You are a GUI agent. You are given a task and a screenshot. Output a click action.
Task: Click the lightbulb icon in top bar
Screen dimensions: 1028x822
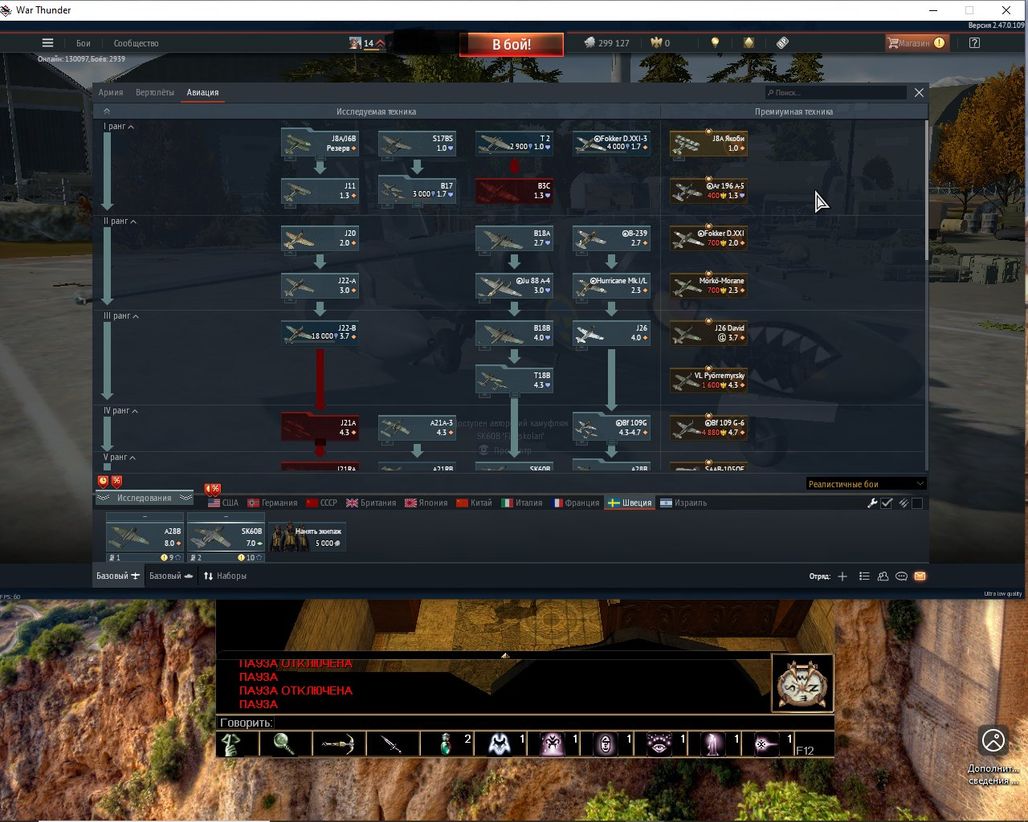click(x=715, y=43)
